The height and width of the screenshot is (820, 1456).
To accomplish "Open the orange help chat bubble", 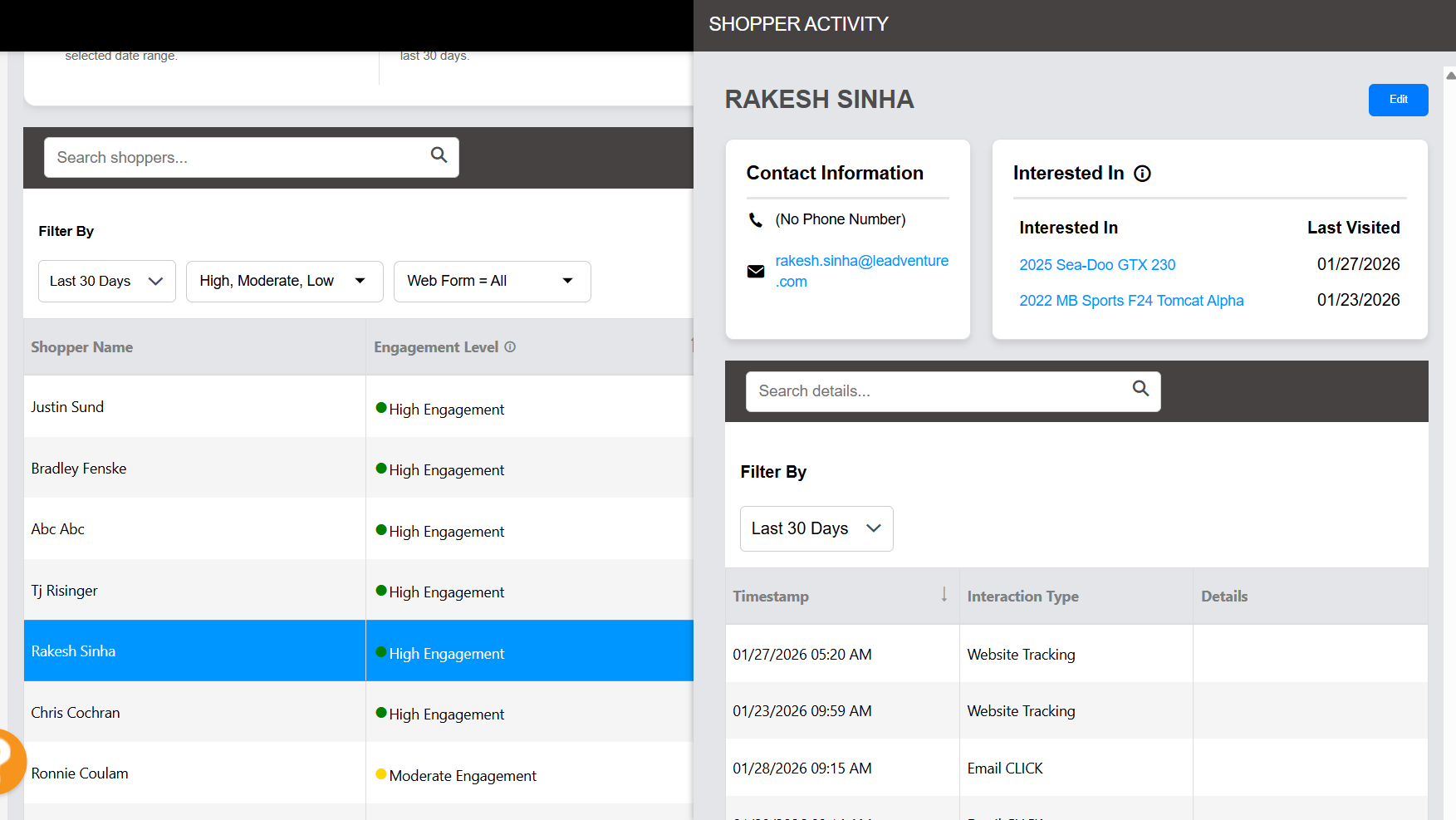I will click(x=8, y=760).
